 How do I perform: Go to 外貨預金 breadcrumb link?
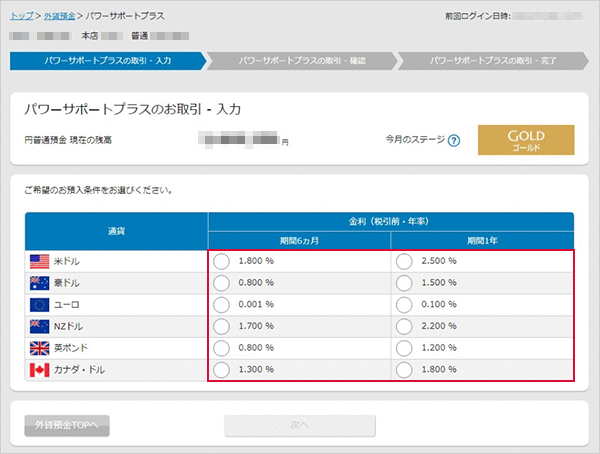(x=59, y=17)
